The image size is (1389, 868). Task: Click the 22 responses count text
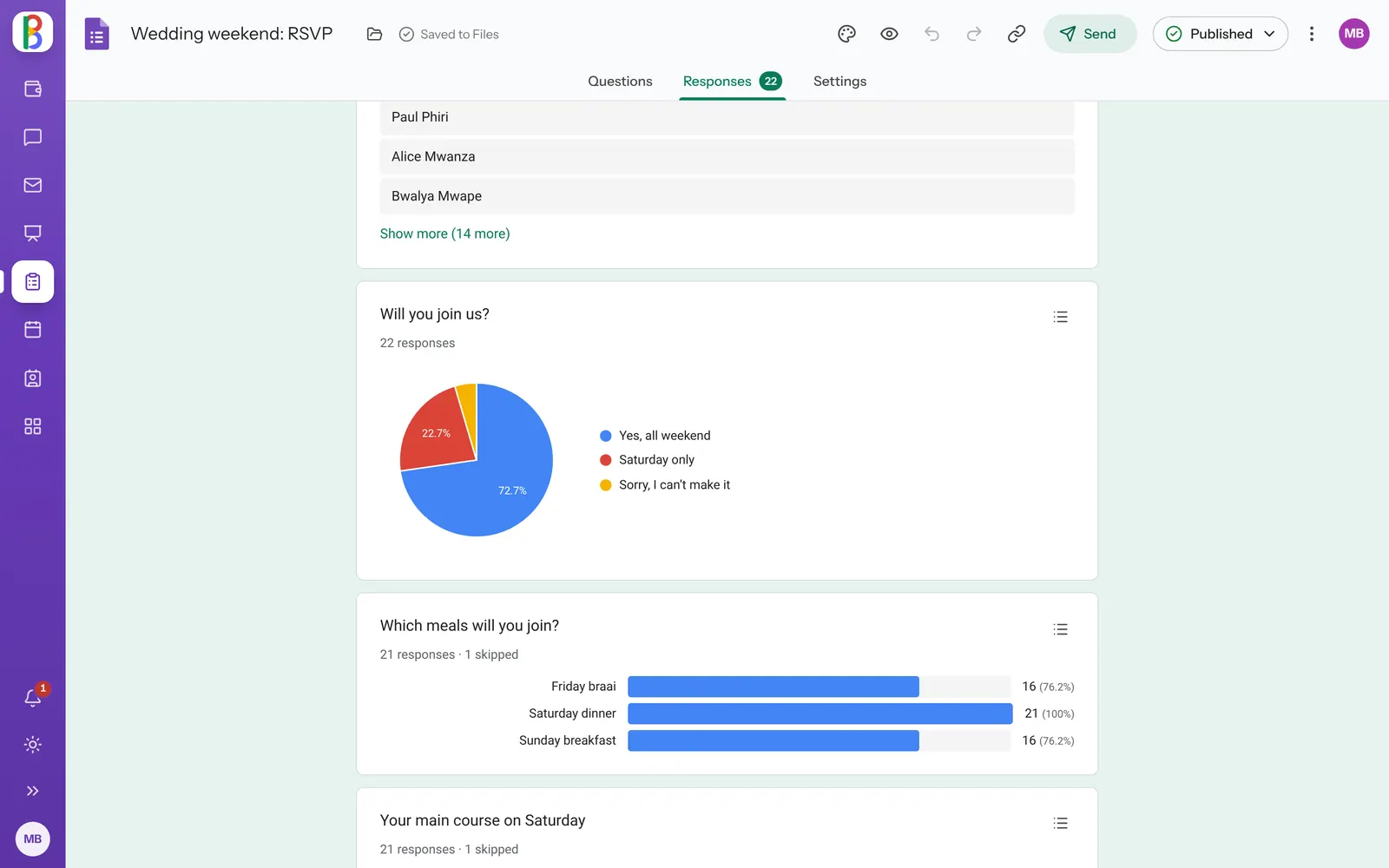click(418, 343)
